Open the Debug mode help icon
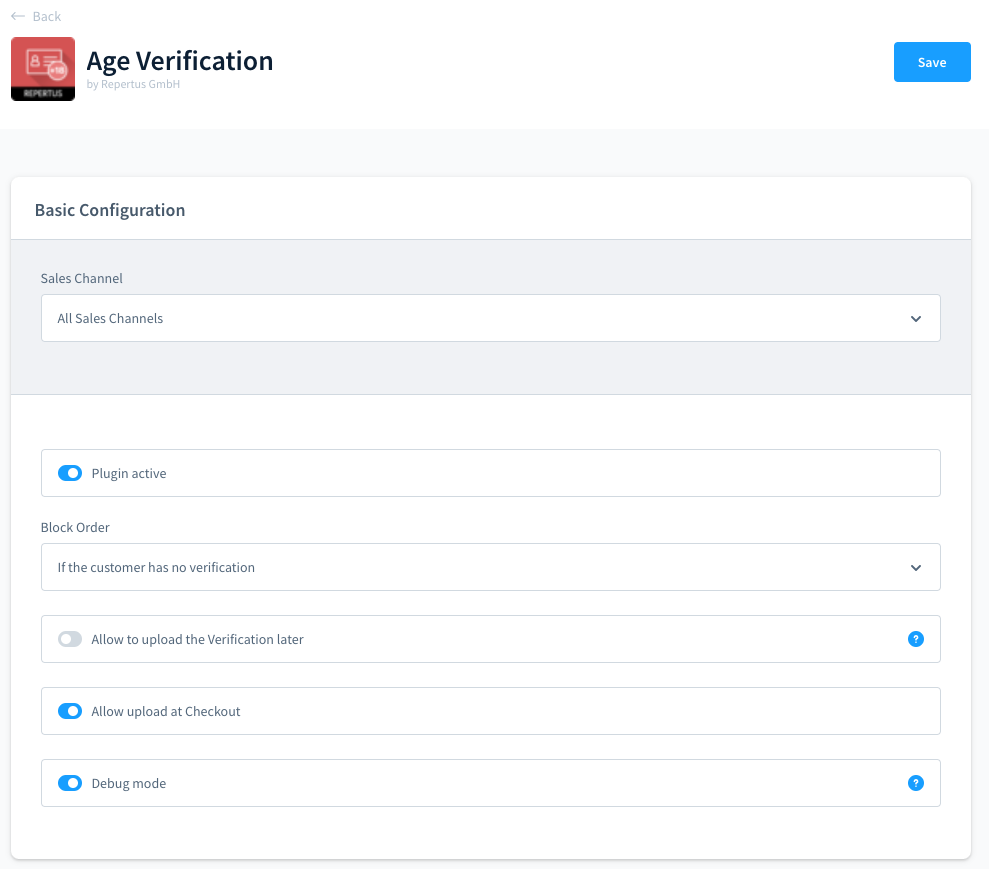The height and width of the screenshot is (869, 989). point(915,783)
